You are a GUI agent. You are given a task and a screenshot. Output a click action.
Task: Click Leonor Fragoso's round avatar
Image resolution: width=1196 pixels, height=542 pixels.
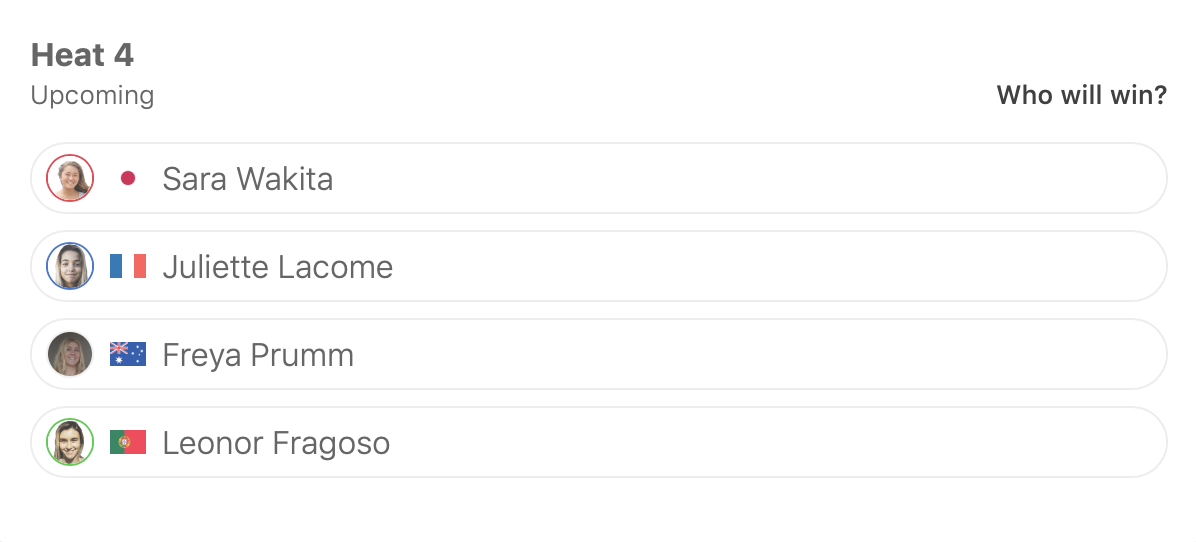click(x=70, y=443)
